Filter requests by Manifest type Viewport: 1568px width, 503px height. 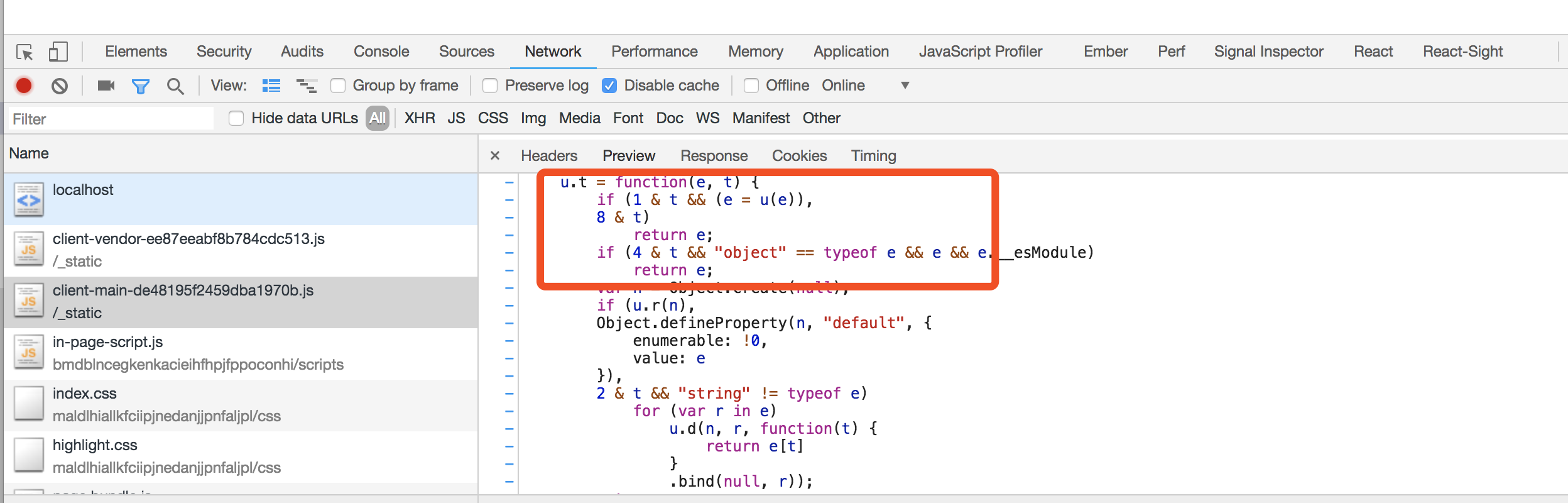(x=761, y=118)
